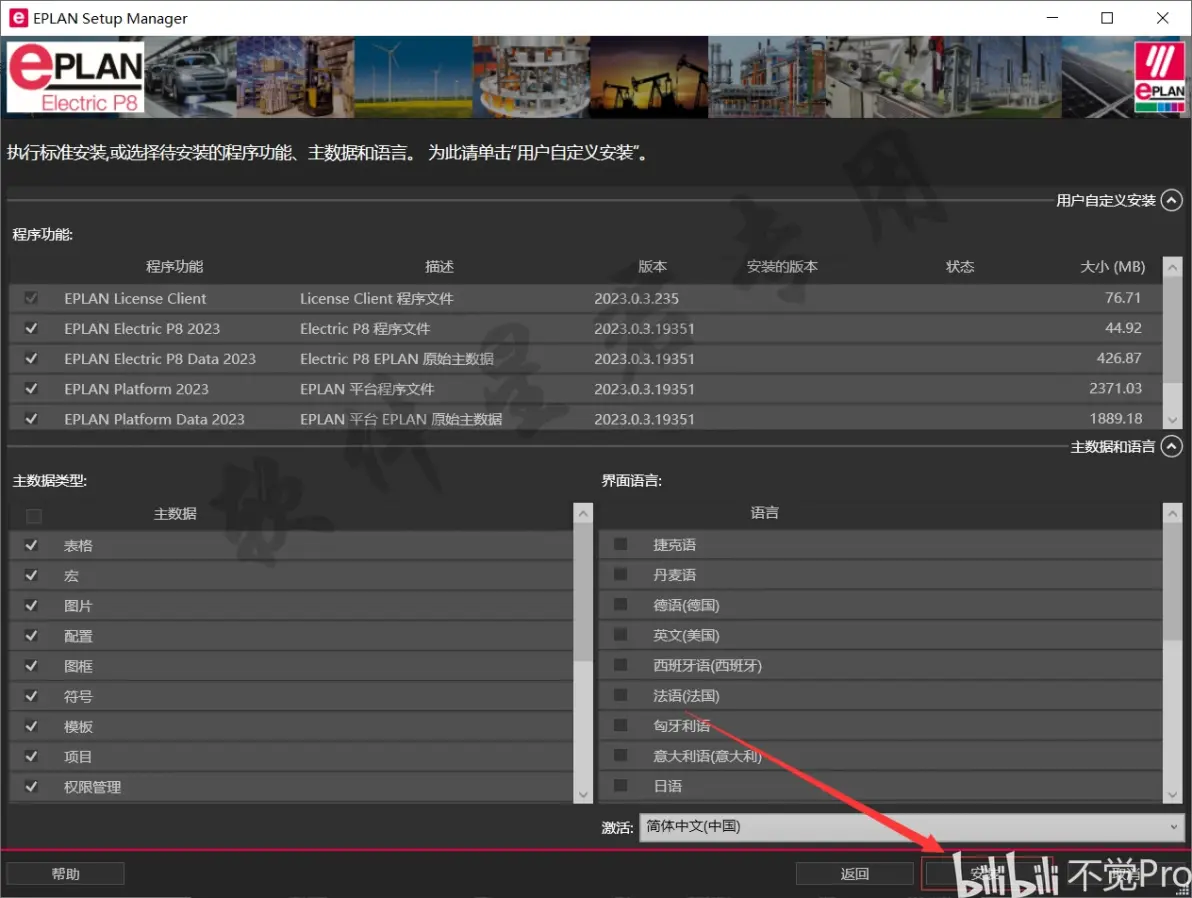Click the 版本 column header
This screenshot has width=1192, height=898.
coord(652,267)
